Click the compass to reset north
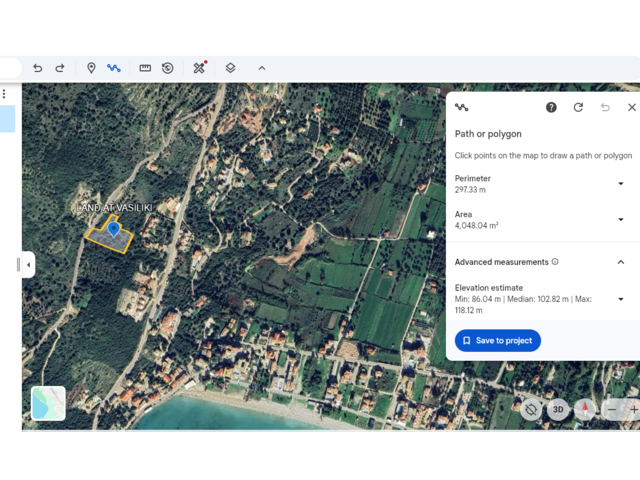640x480 pixels. click(584, 409)
